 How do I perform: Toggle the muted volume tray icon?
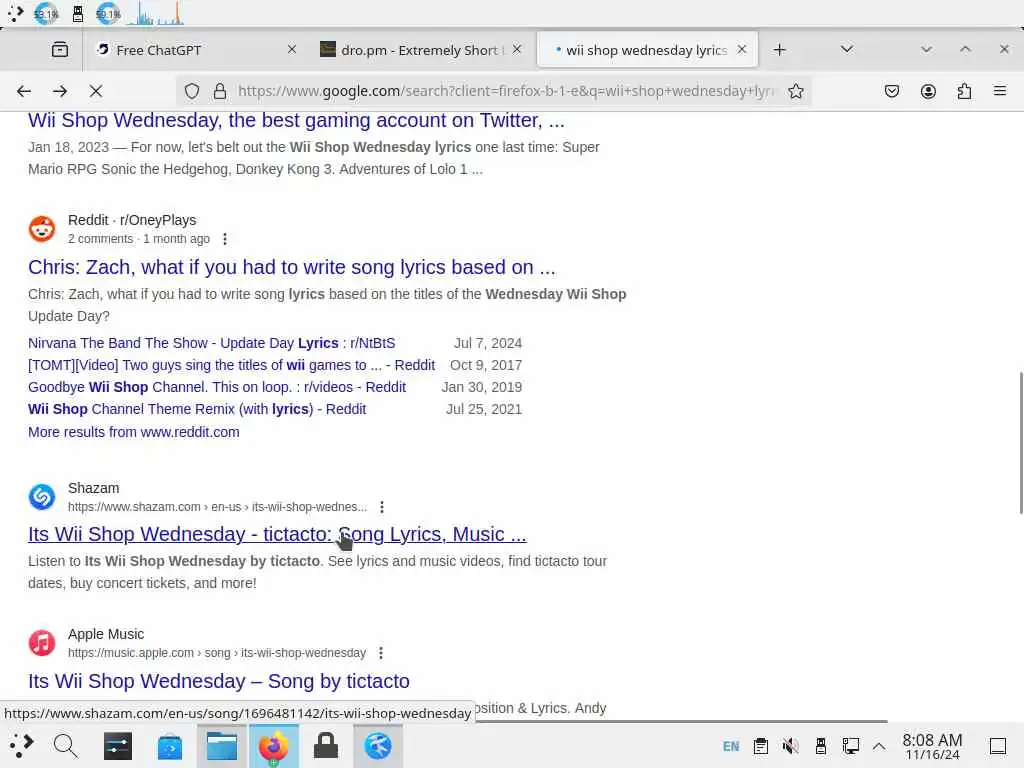790,746
